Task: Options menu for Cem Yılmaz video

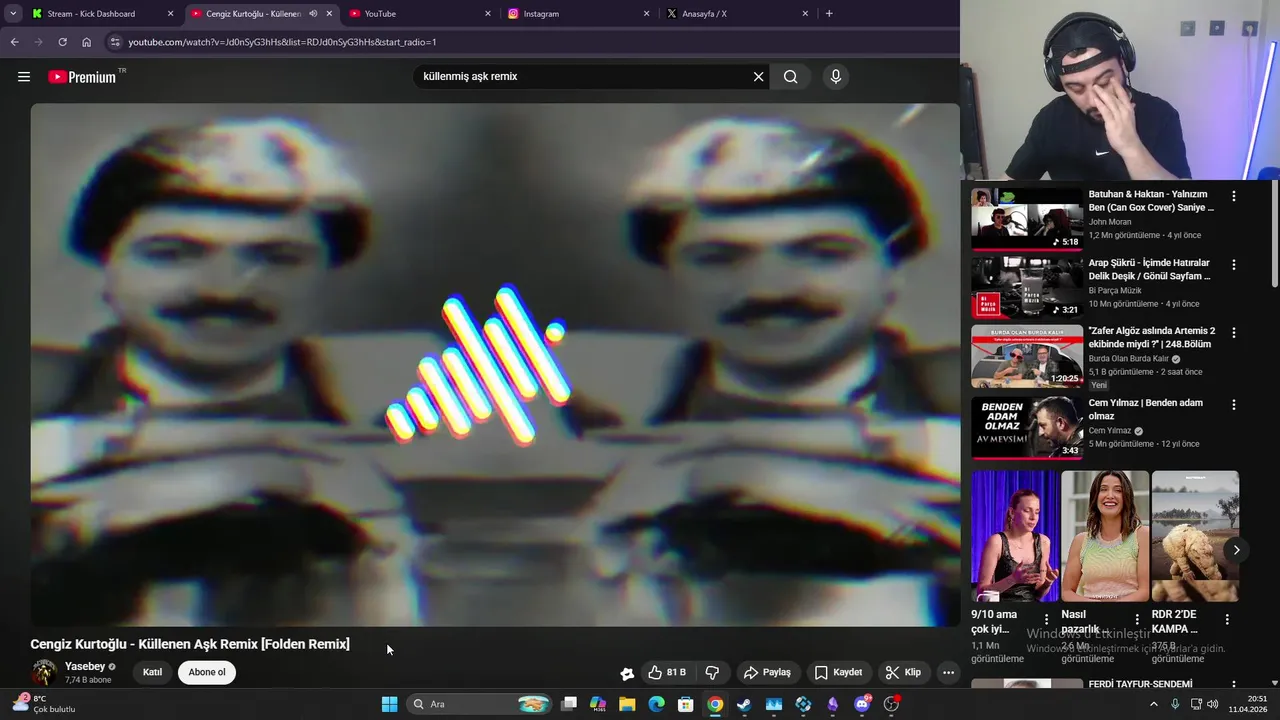Action: coord(1234,405)
